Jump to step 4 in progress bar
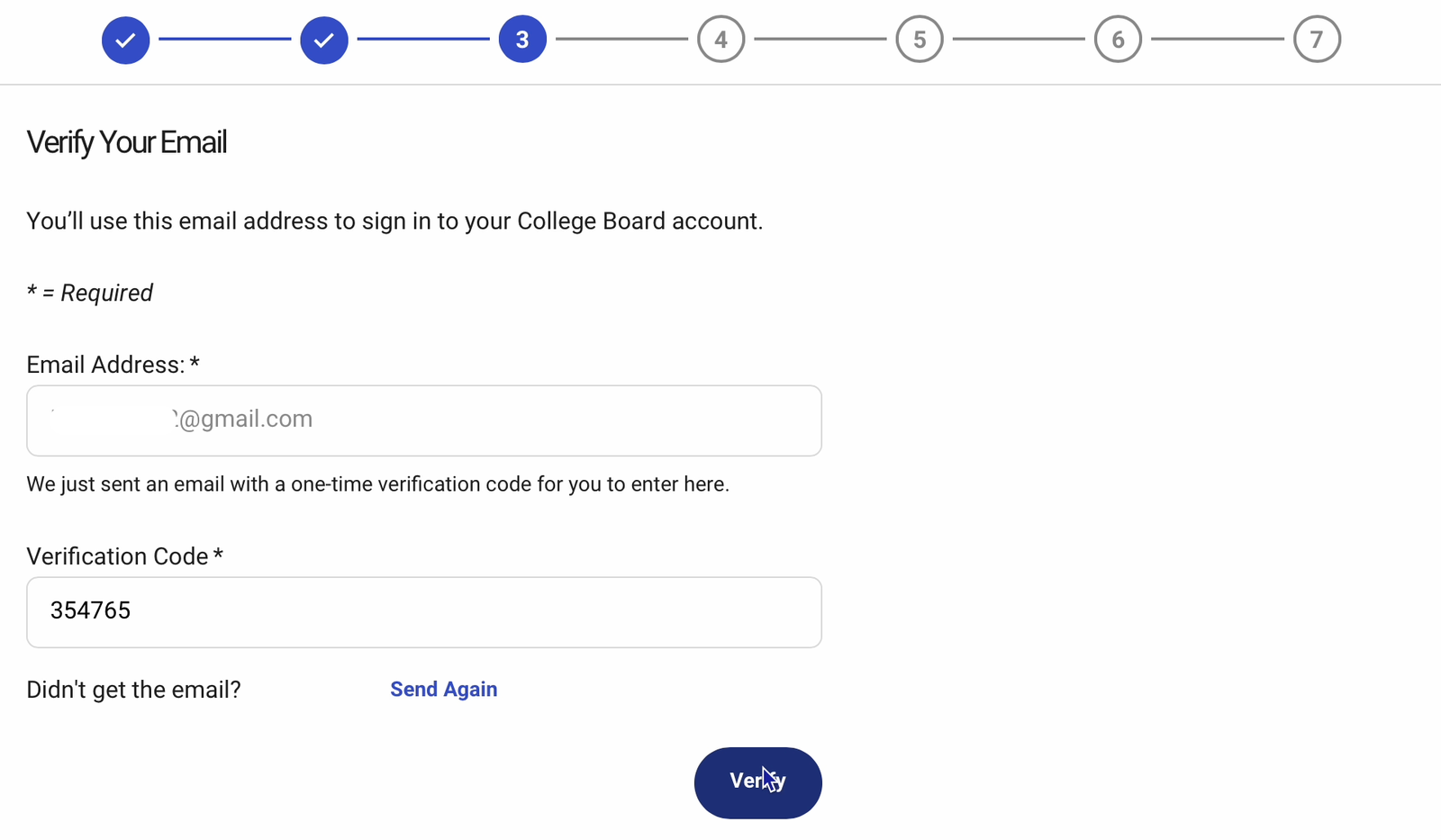The height and width of the screenshot is (840, 1441). 720,40
